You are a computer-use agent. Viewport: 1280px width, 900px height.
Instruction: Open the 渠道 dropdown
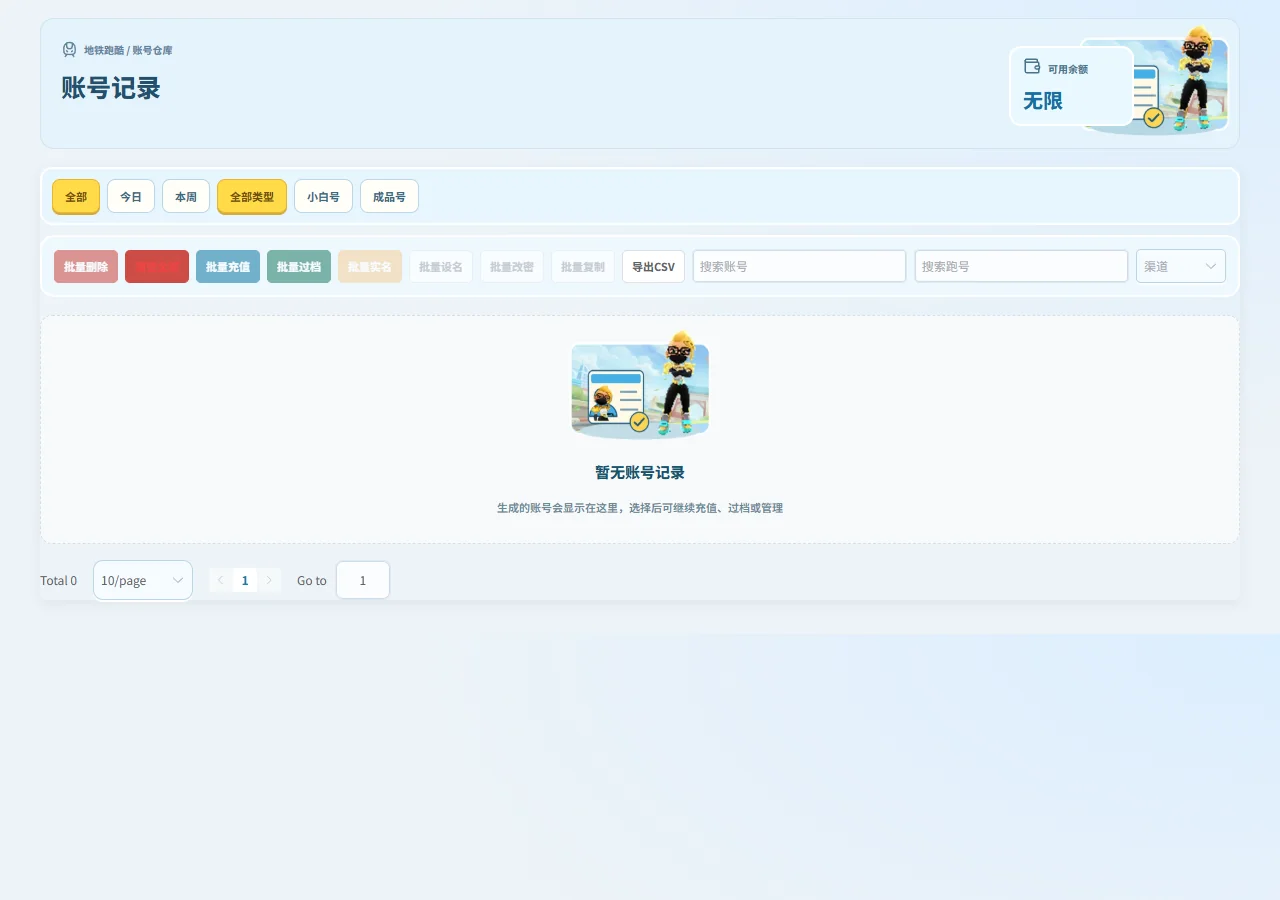pyautogui.click(x=1181, y=266)
